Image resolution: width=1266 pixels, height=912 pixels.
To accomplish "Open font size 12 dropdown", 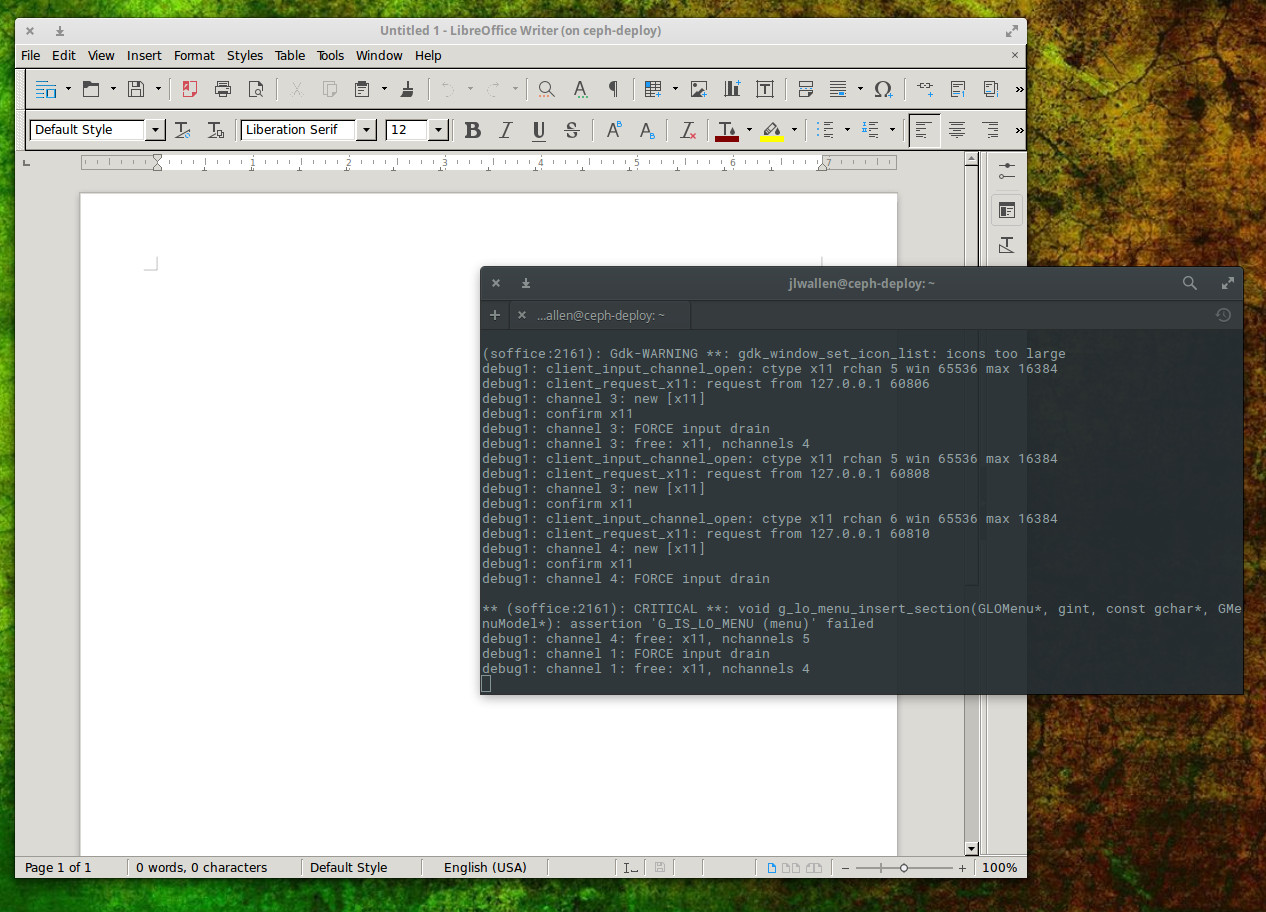I will (438, 130).
